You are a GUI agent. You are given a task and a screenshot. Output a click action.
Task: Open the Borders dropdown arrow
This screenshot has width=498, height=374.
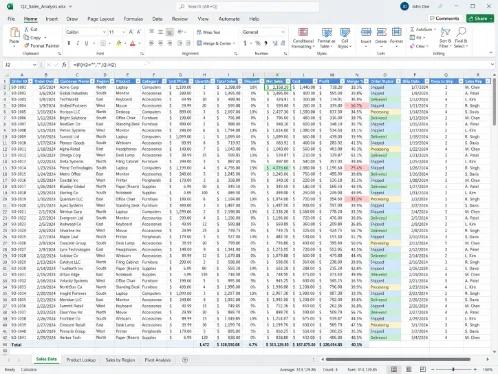109,43
